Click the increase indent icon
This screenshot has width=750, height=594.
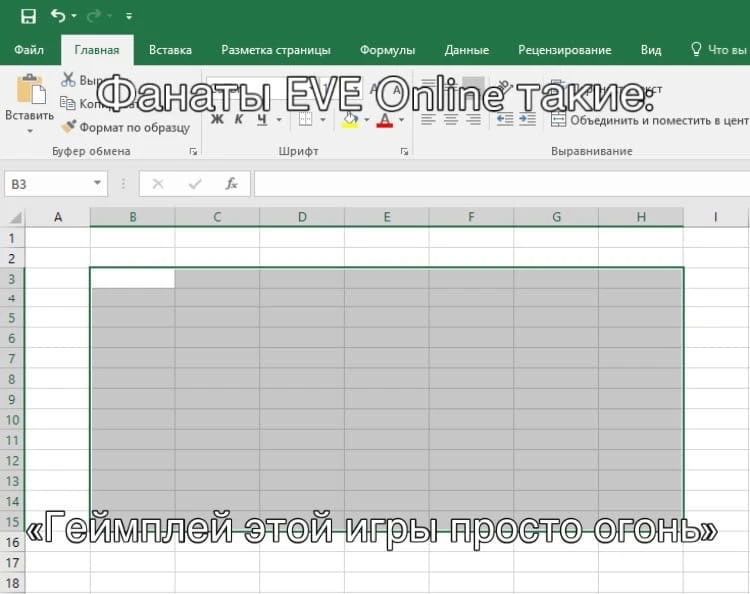pyautogui.click(x=528, y=119)
